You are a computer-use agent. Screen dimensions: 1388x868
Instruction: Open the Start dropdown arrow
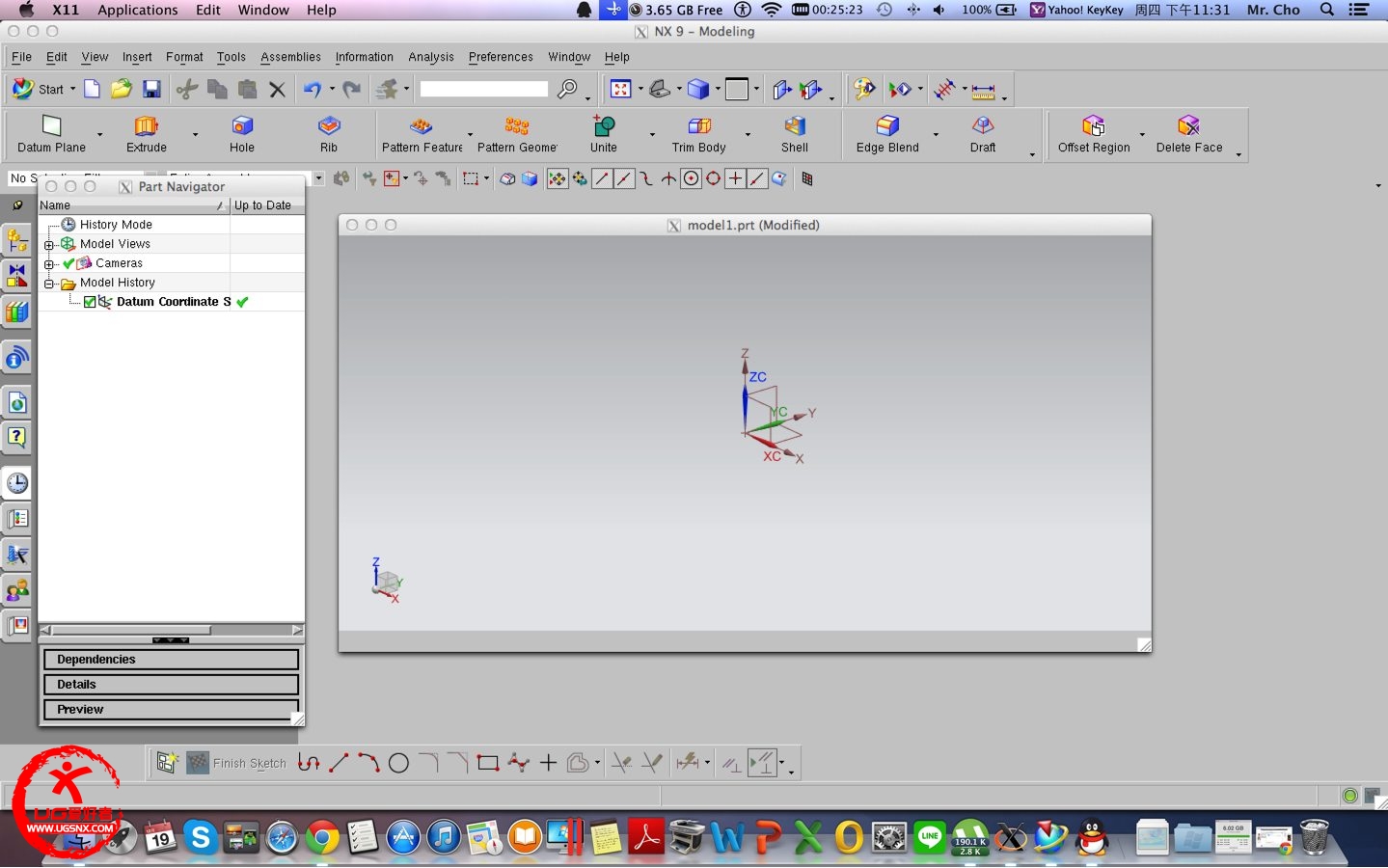pos(72,90)
